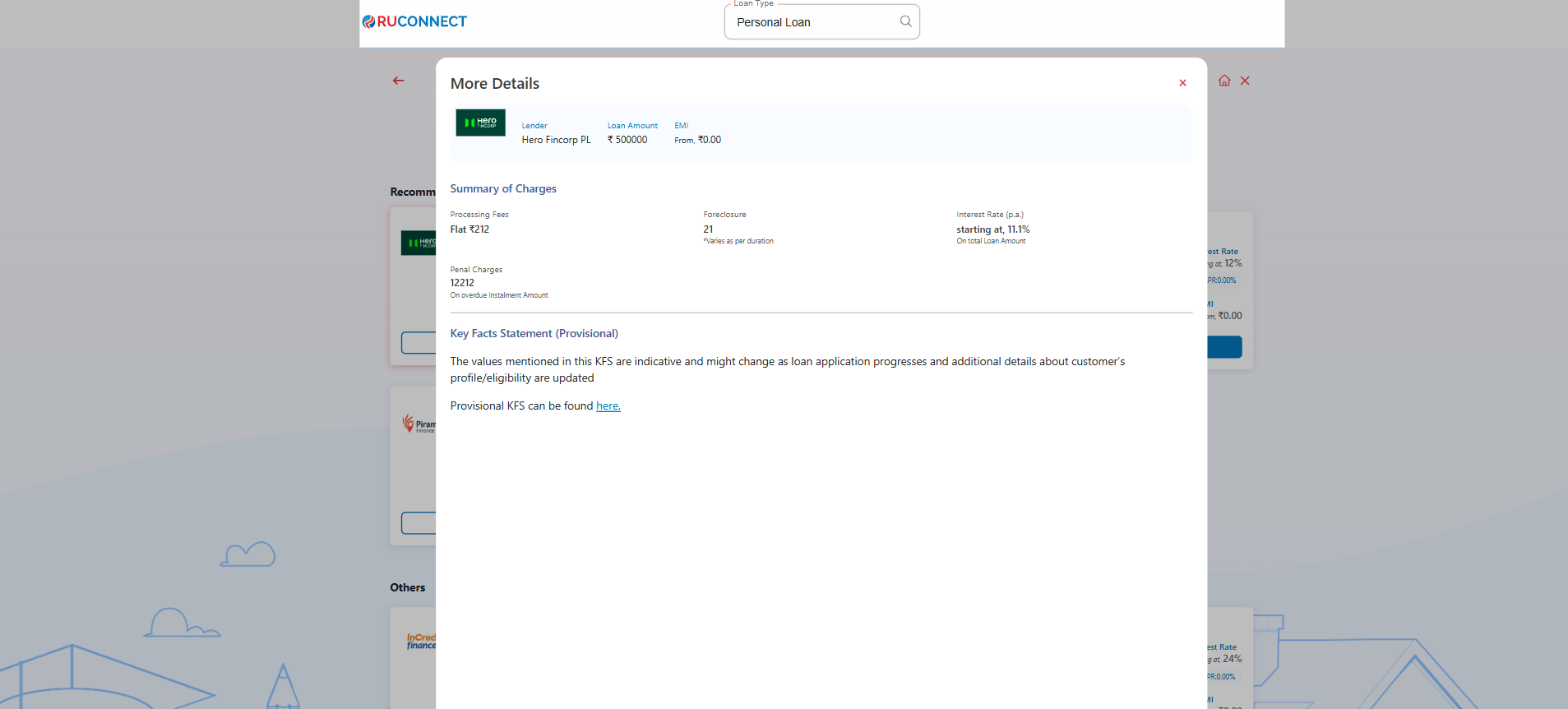Open the Provisional KFS 'here' link
1568x709 pixels.
pyautogui.click(x=608, y=406)
